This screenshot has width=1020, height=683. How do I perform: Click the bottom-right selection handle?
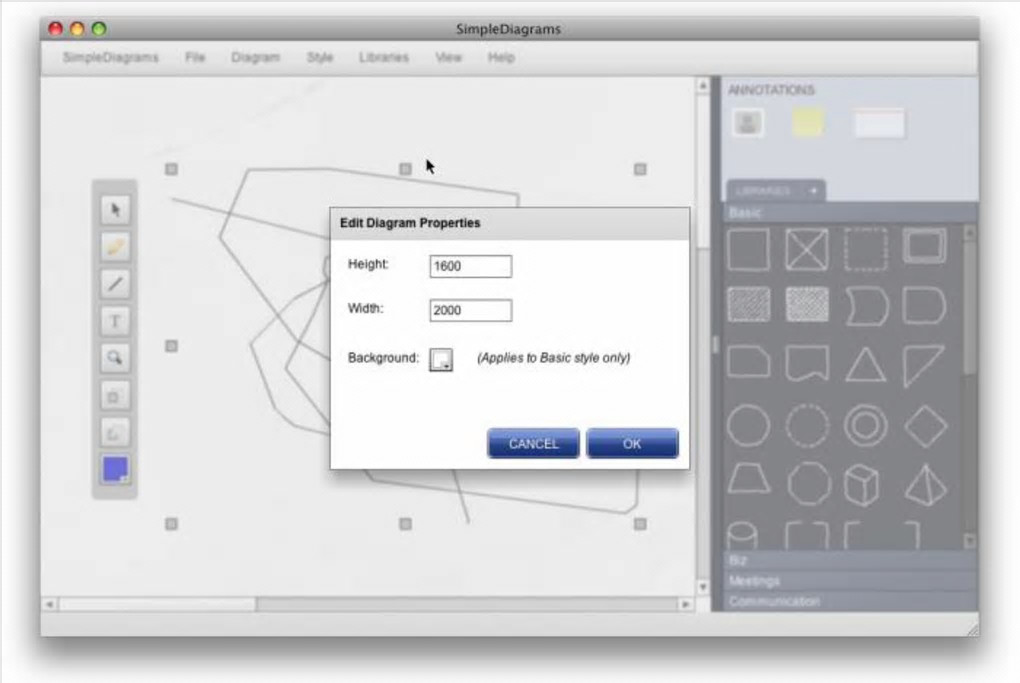point(640,524)
